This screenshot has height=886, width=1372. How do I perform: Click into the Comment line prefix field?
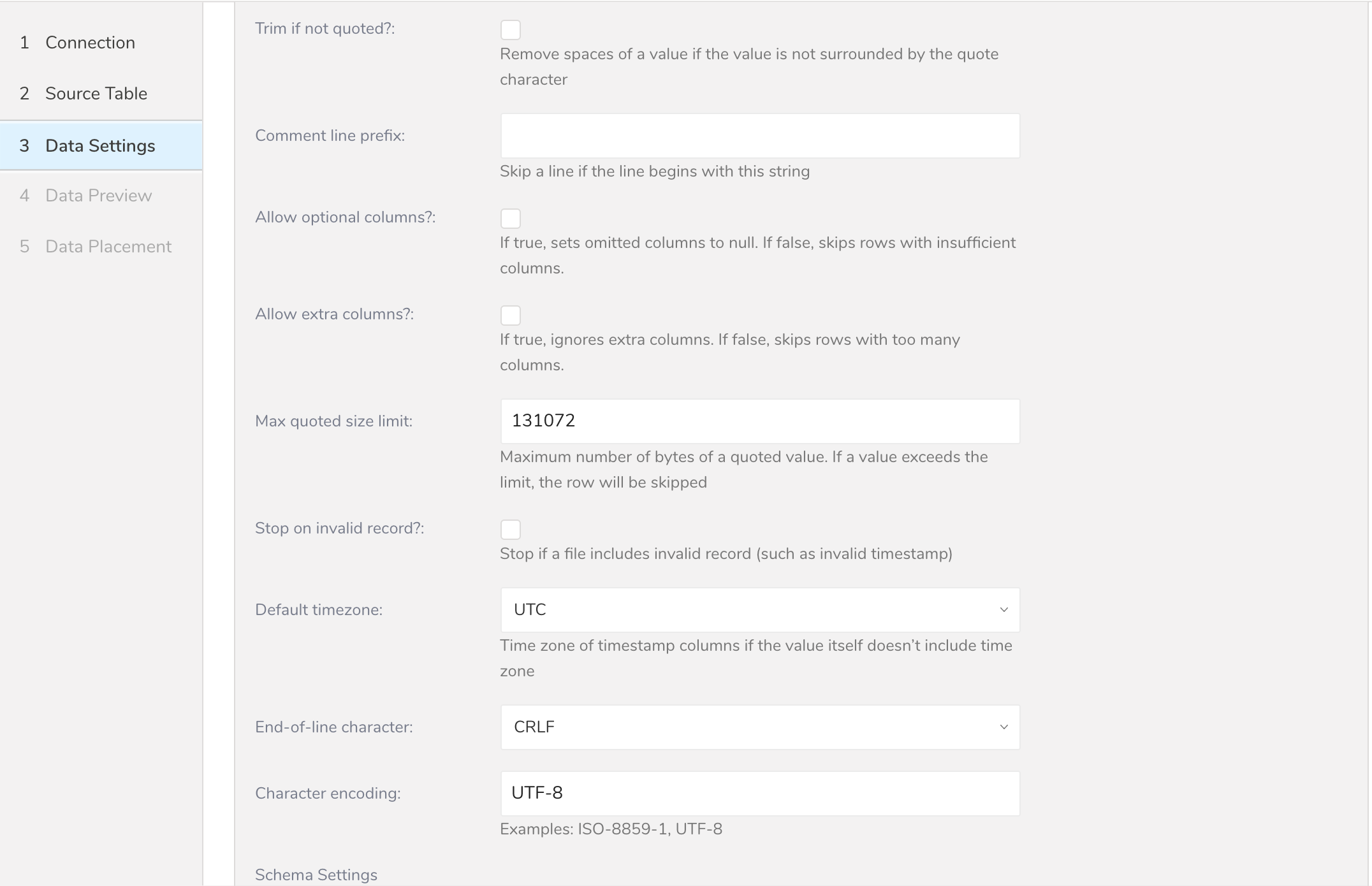[x=760, y=136]
